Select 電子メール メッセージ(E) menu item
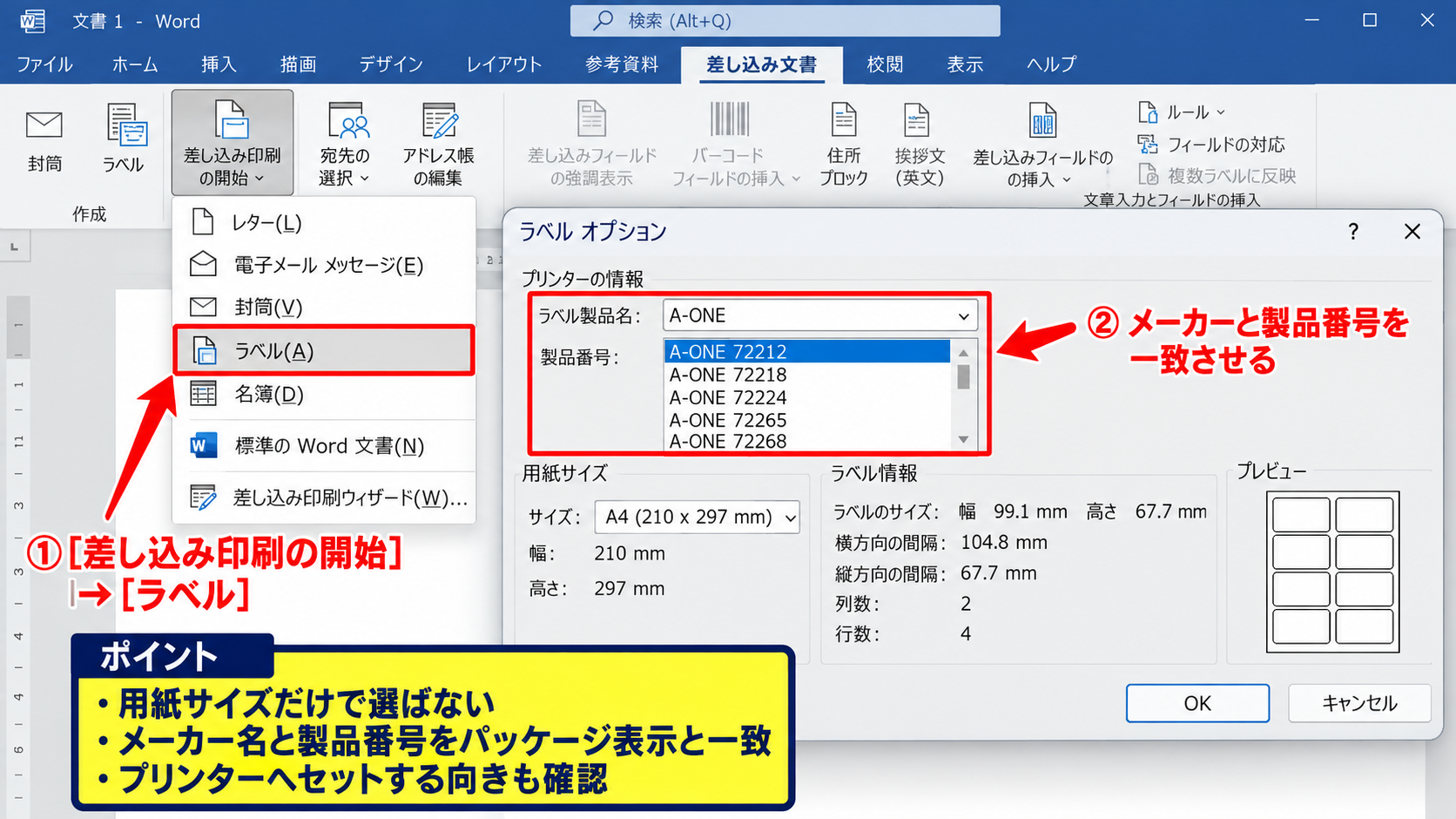 (324, 264)
